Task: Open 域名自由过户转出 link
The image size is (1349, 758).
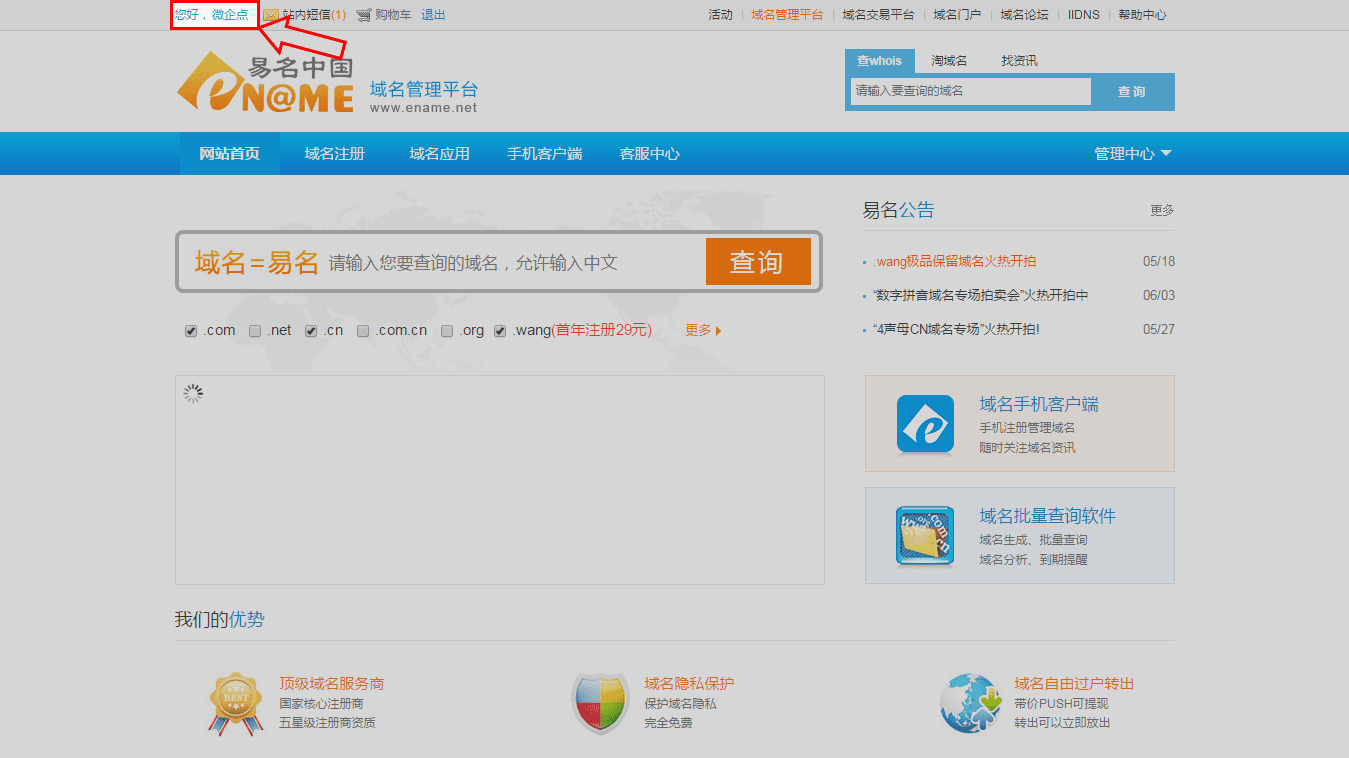Action: pyautogui.click(x=1074, y=684)
